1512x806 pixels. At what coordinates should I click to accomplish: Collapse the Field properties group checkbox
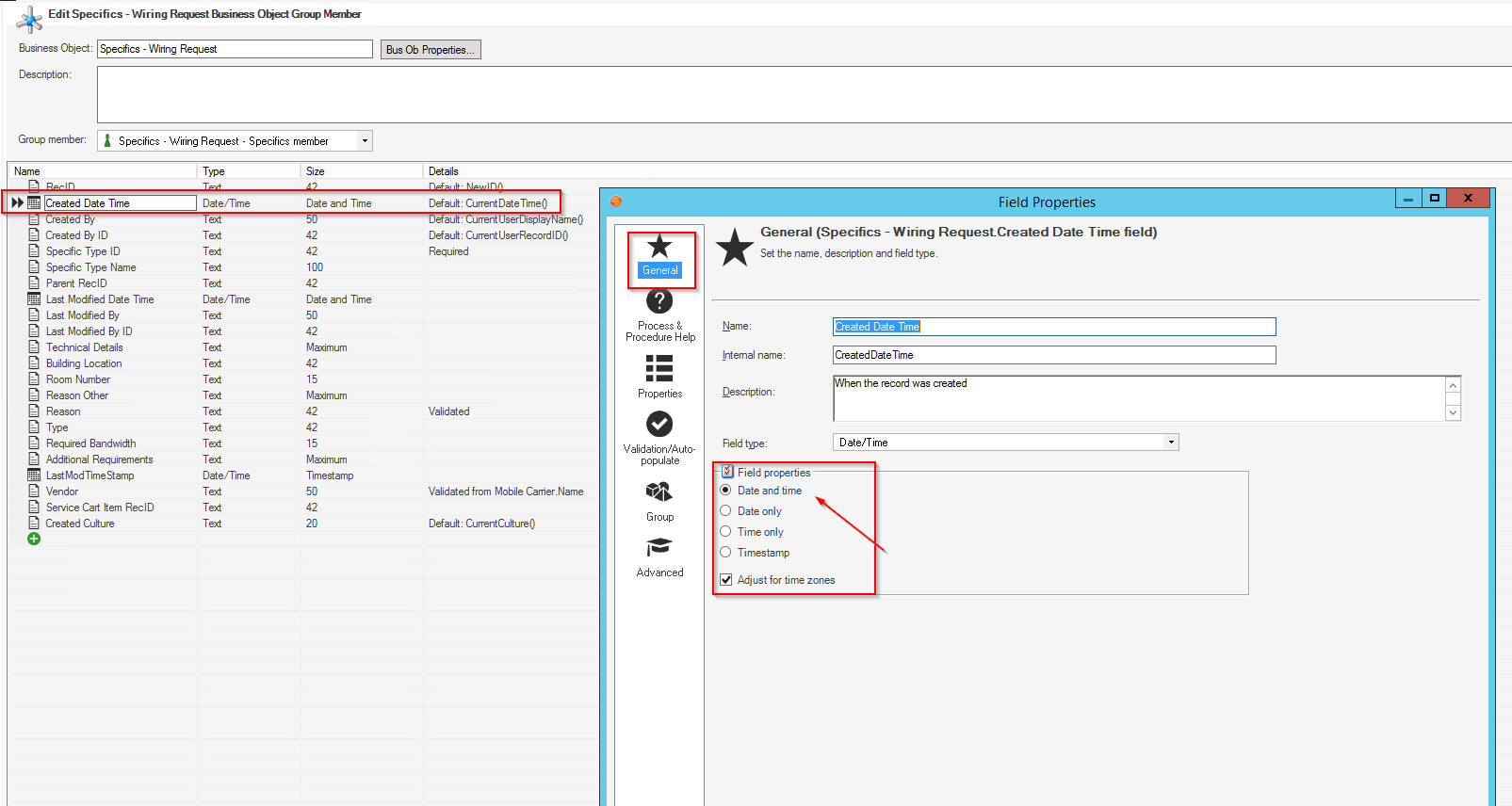pyautogui.click(x=727, y=472)
